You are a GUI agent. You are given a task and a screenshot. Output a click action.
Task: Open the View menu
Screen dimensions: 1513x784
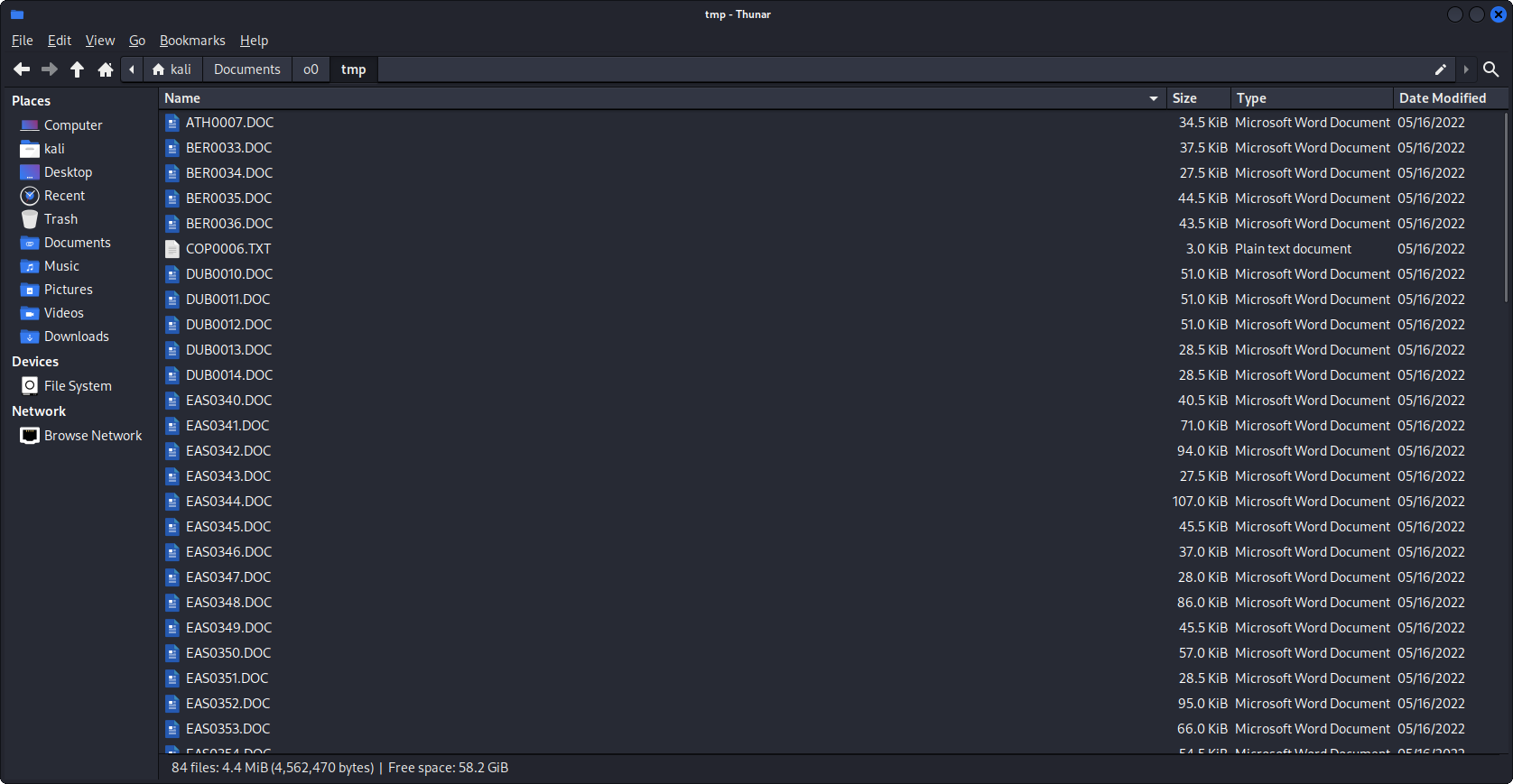pyautogui.click(x=99, y=41)
